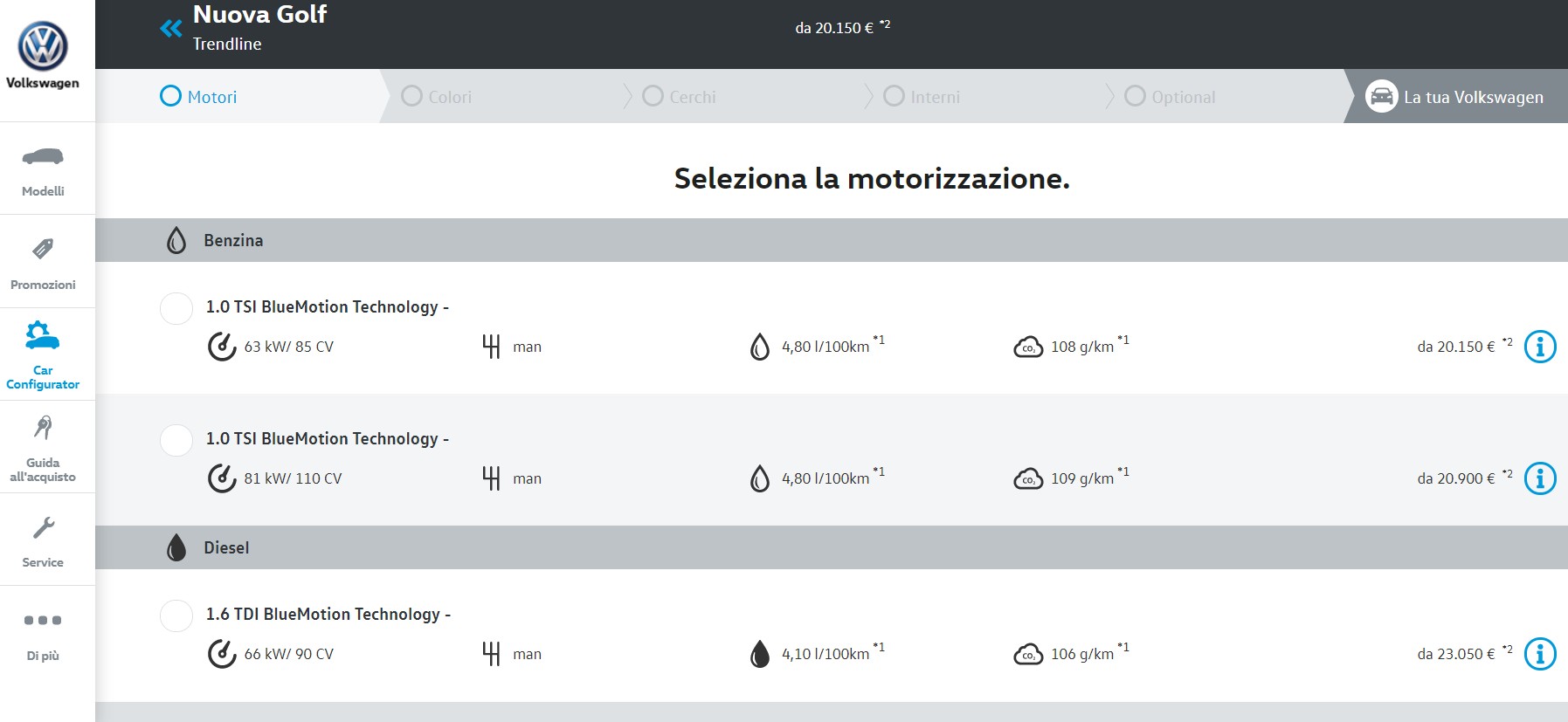The height and width of the screenshot is (722, 1568).
Task: Show info for 110 CV petrol engine
Action: (1539, 478)
